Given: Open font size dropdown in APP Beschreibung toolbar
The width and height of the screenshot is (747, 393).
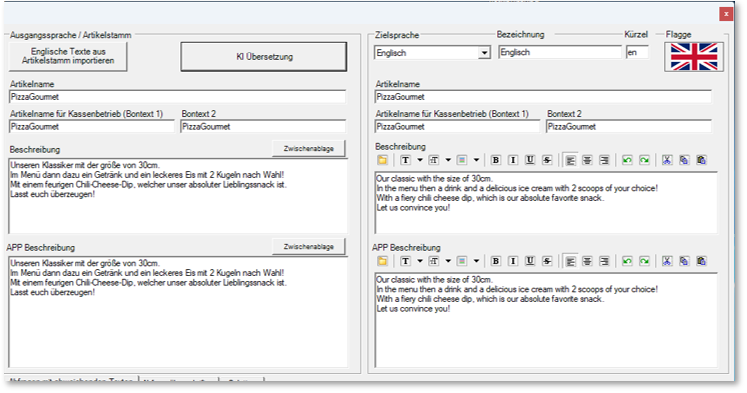Looking at the screenshot, I should coord(448,261).
